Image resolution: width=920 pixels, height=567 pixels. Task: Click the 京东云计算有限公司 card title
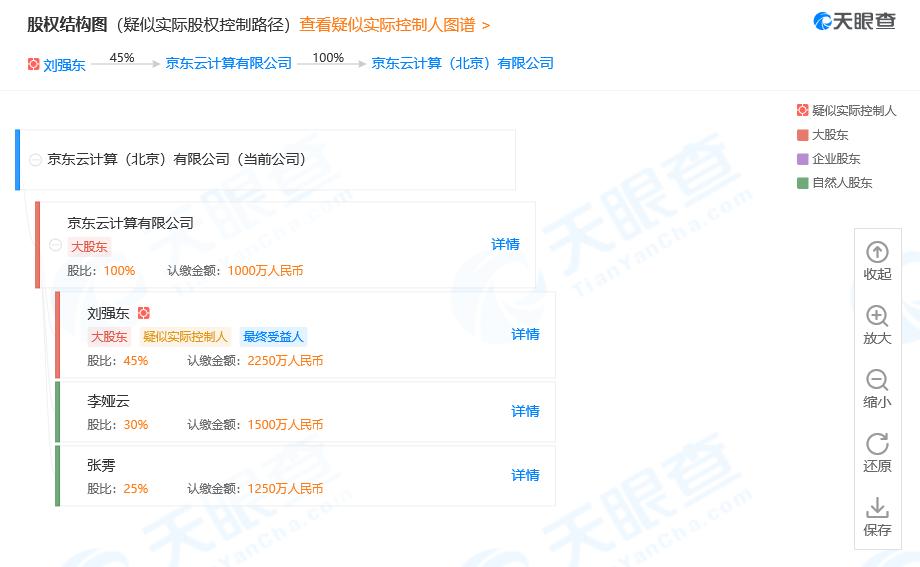[130, 223]
